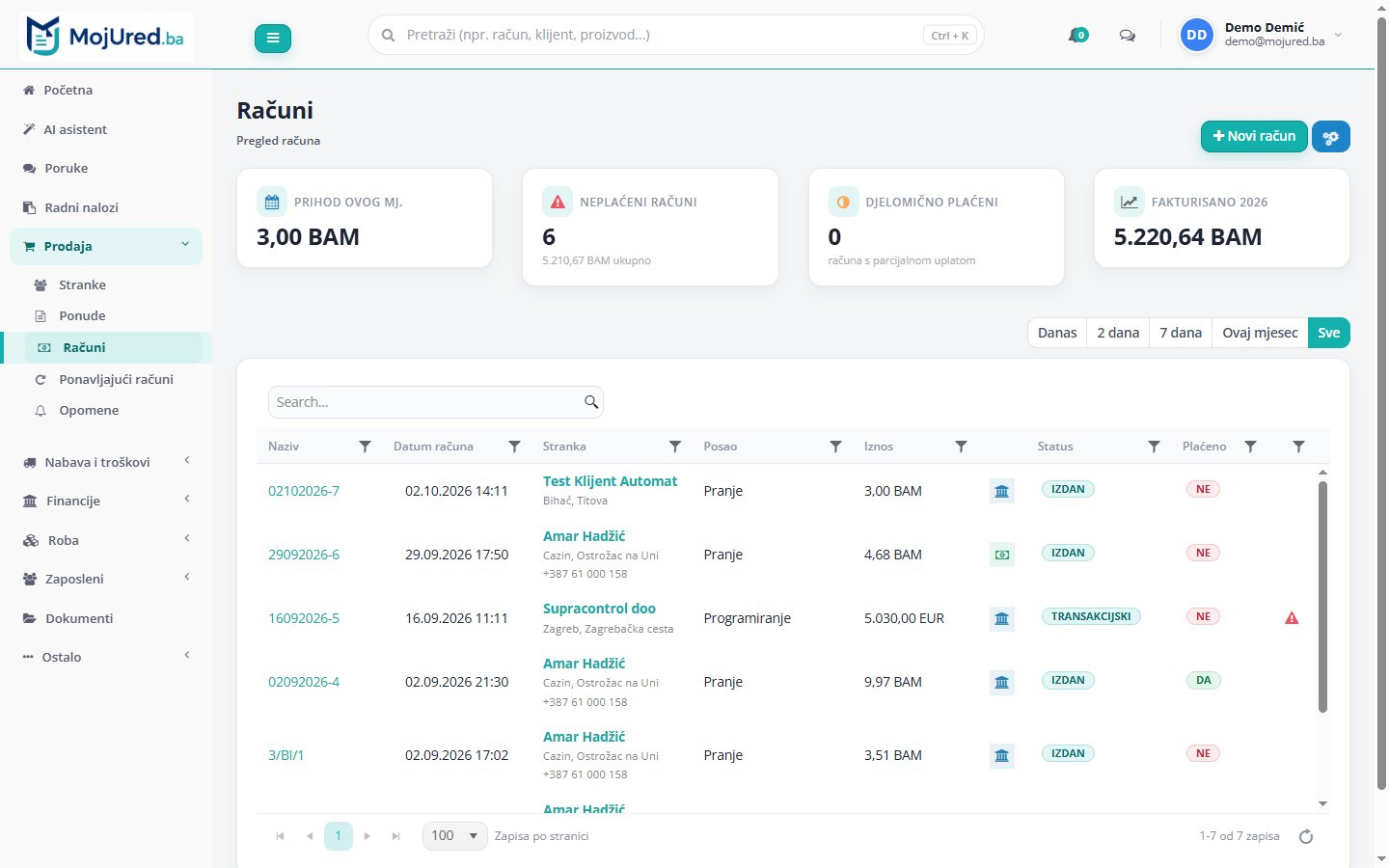The height and width of the screenshot is (868, 1389).
Task: Focus the global search field
Action: coord(675,35)
